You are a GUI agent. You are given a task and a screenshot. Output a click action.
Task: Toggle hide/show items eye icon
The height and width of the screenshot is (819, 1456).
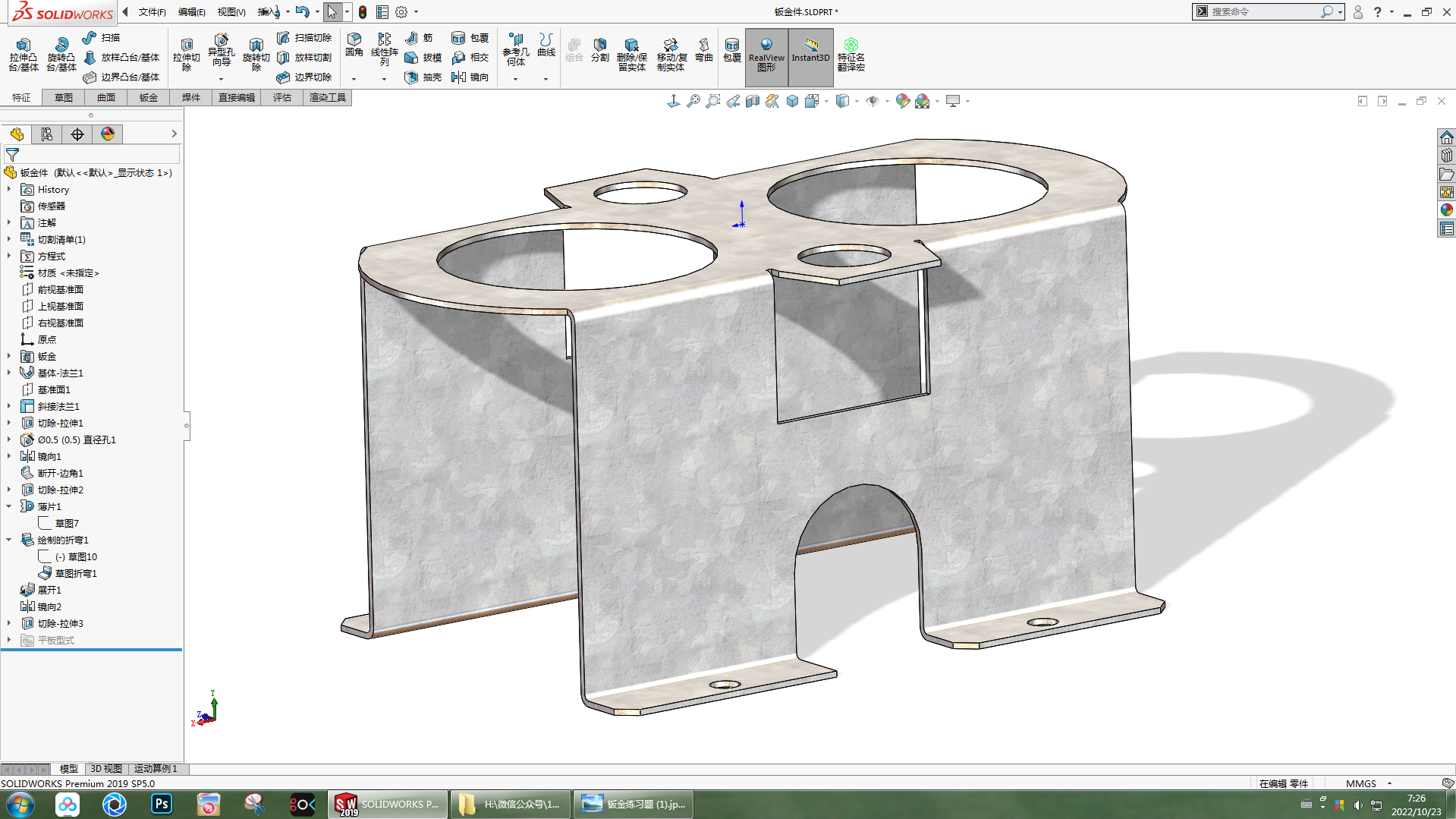click(x=873, y=101)
